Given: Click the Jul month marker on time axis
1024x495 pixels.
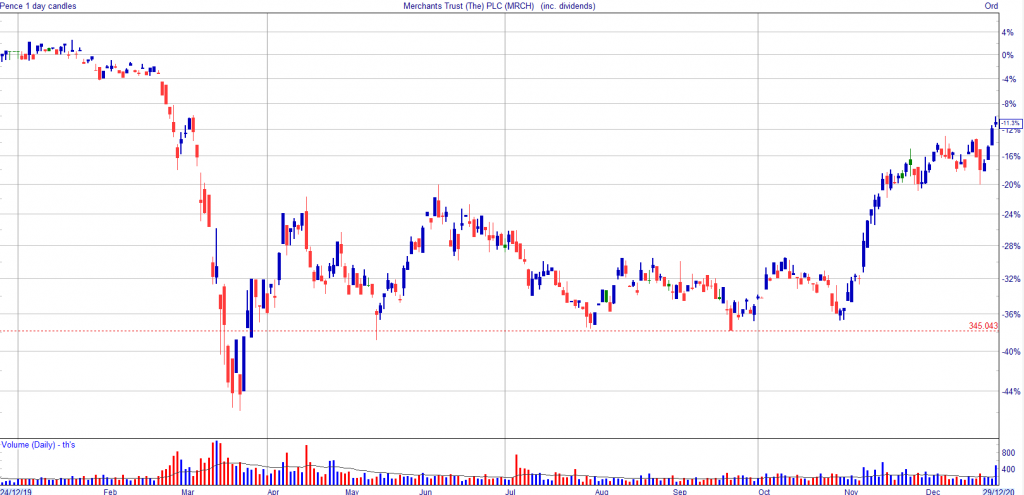Looking at the screenshot, I should coord(510,491).
